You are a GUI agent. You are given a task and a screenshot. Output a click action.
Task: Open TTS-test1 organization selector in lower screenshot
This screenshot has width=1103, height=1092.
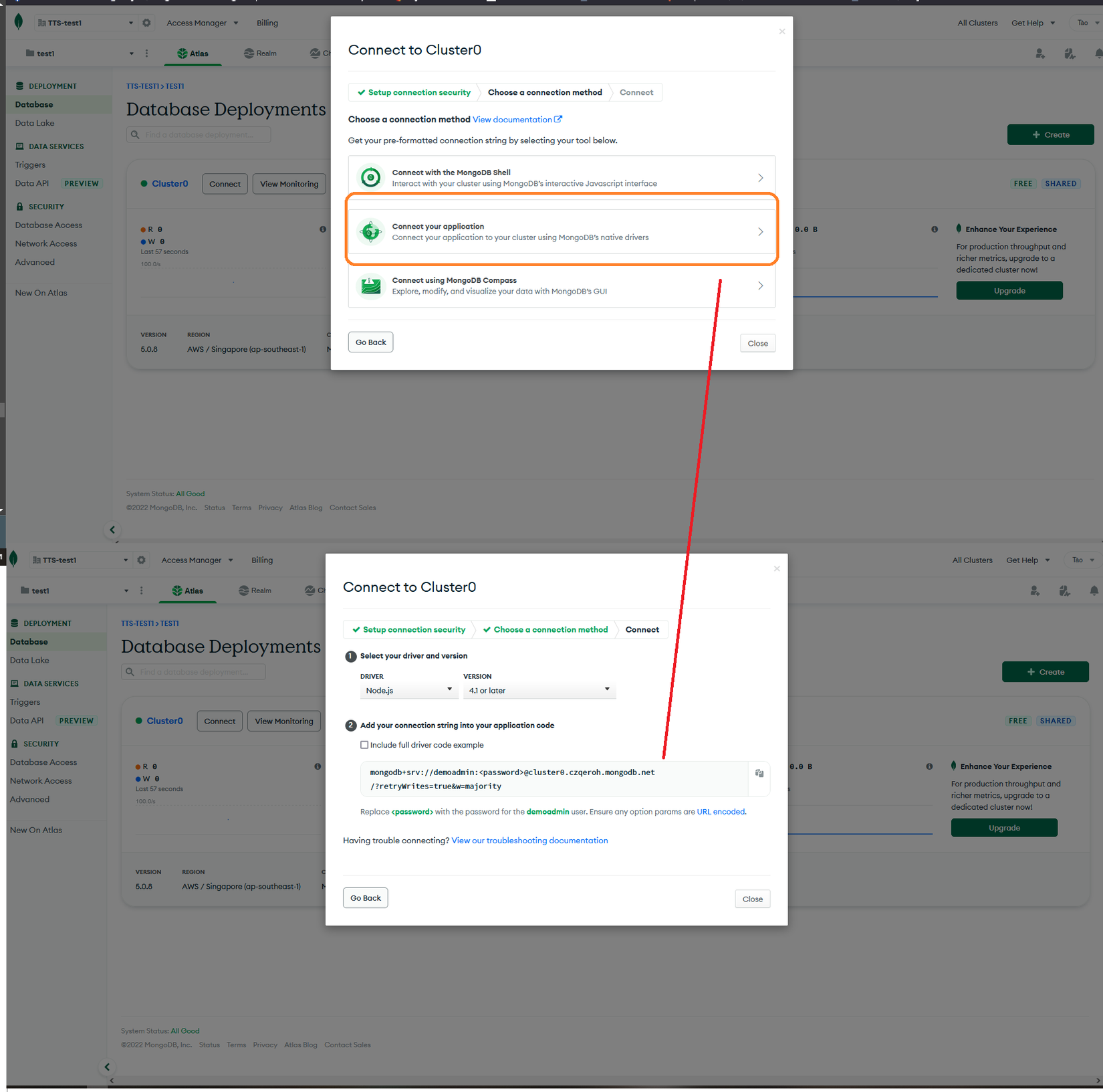tap(80, 560)
